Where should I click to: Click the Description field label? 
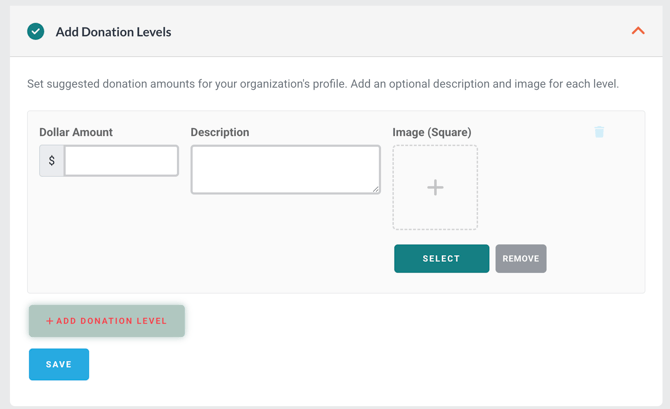coord(220,132)
